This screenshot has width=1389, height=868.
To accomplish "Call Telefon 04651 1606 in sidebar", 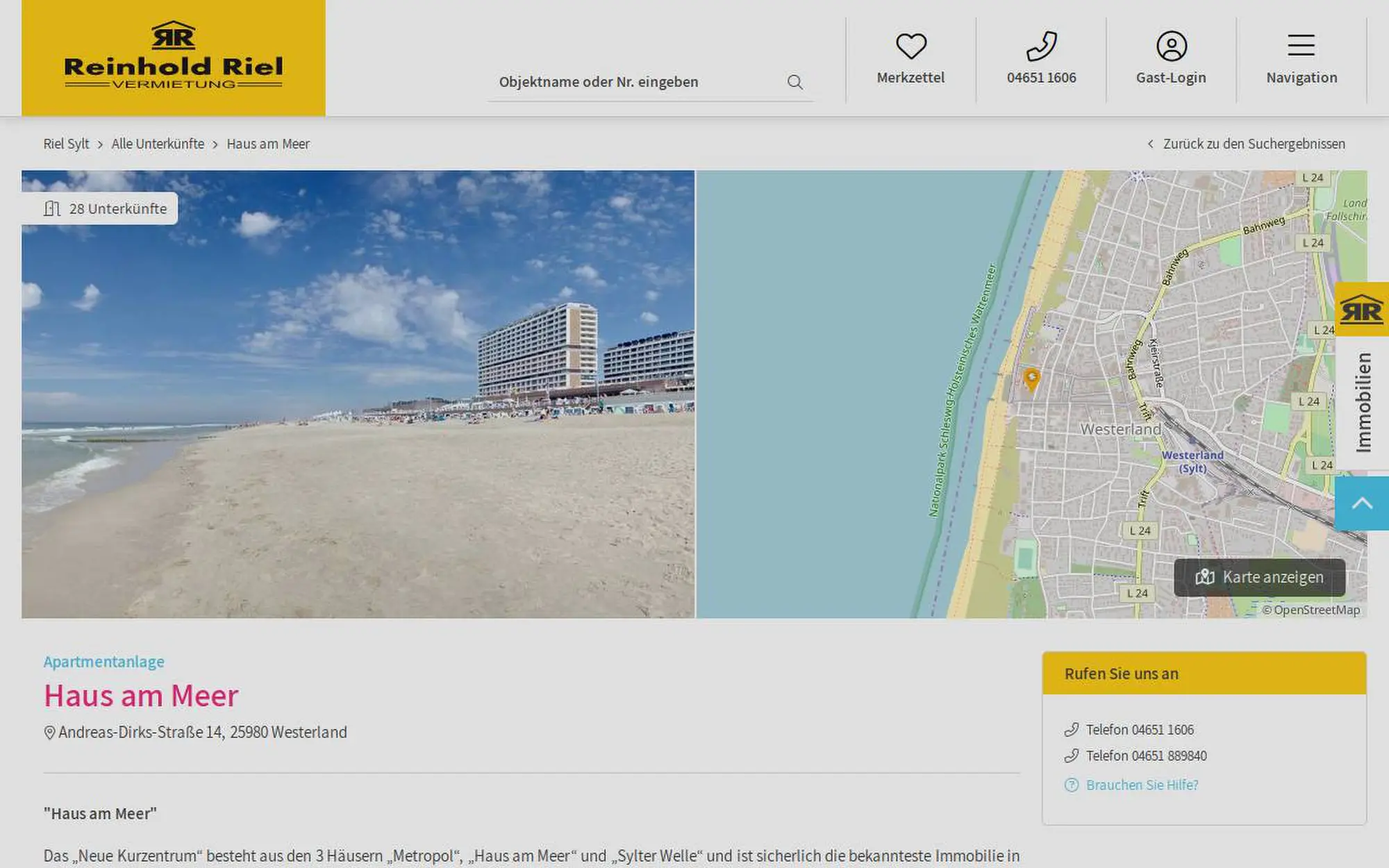I will 1140,730.
